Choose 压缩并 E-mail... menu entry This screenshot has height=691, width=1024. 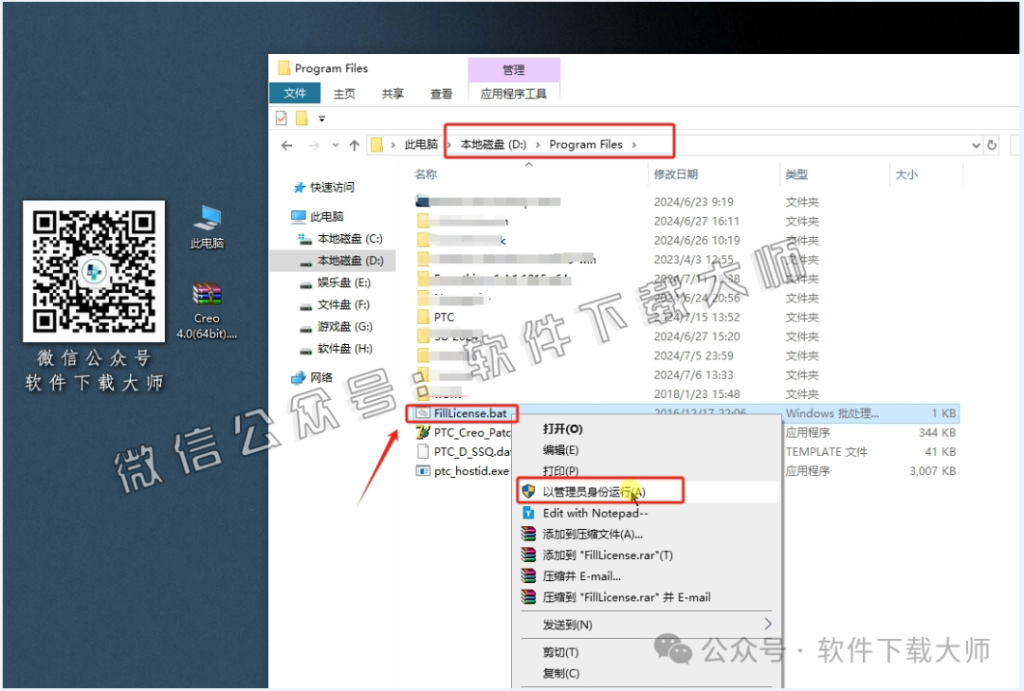582,576
